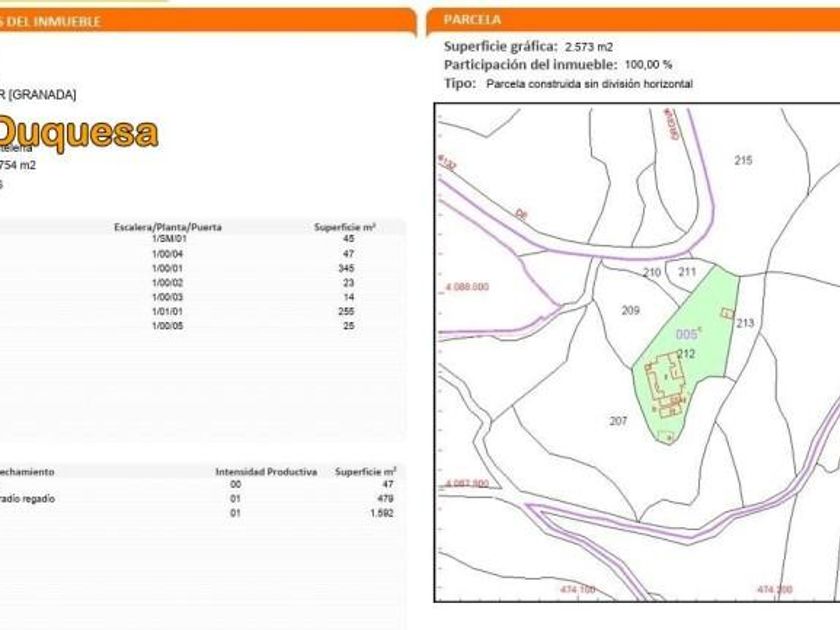Click the Duquesa watermark logo text
Viewport: 840px width, 630px height.
[x=78, y=132]
